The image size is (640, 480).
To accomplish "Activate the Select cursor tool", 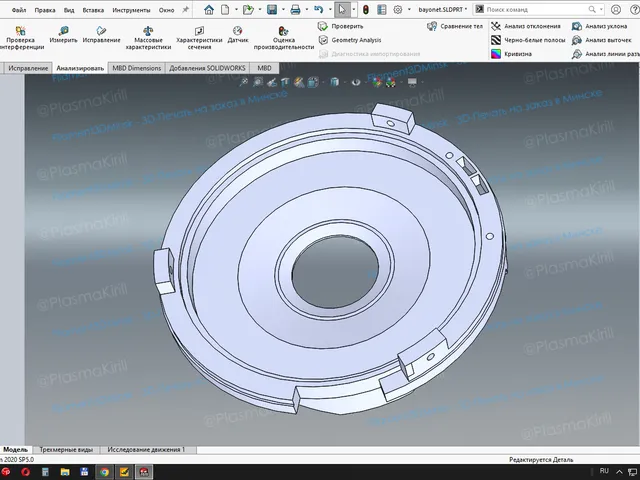I will click(342, 9).
